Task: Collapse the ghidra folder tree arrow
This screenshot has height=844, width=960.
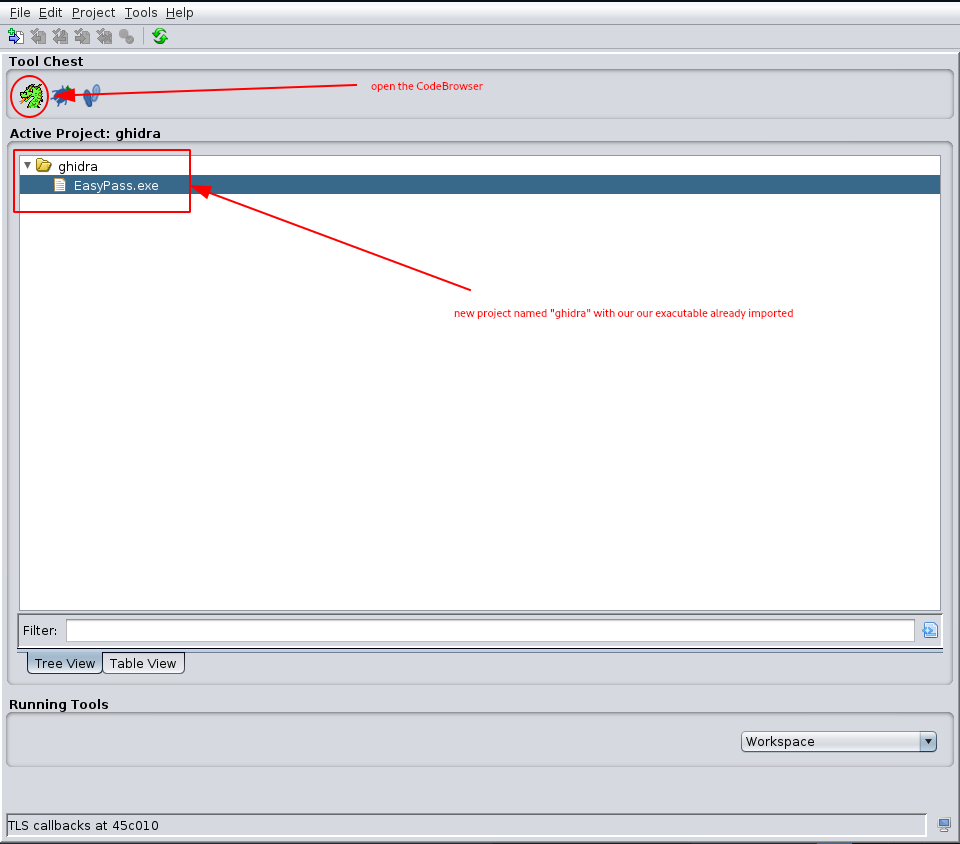Action: point(27,166)
